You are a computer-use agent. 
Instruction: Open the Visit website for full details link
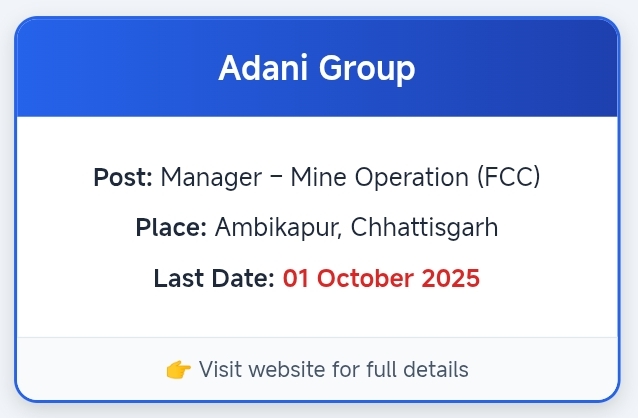[x=333, y=370]
